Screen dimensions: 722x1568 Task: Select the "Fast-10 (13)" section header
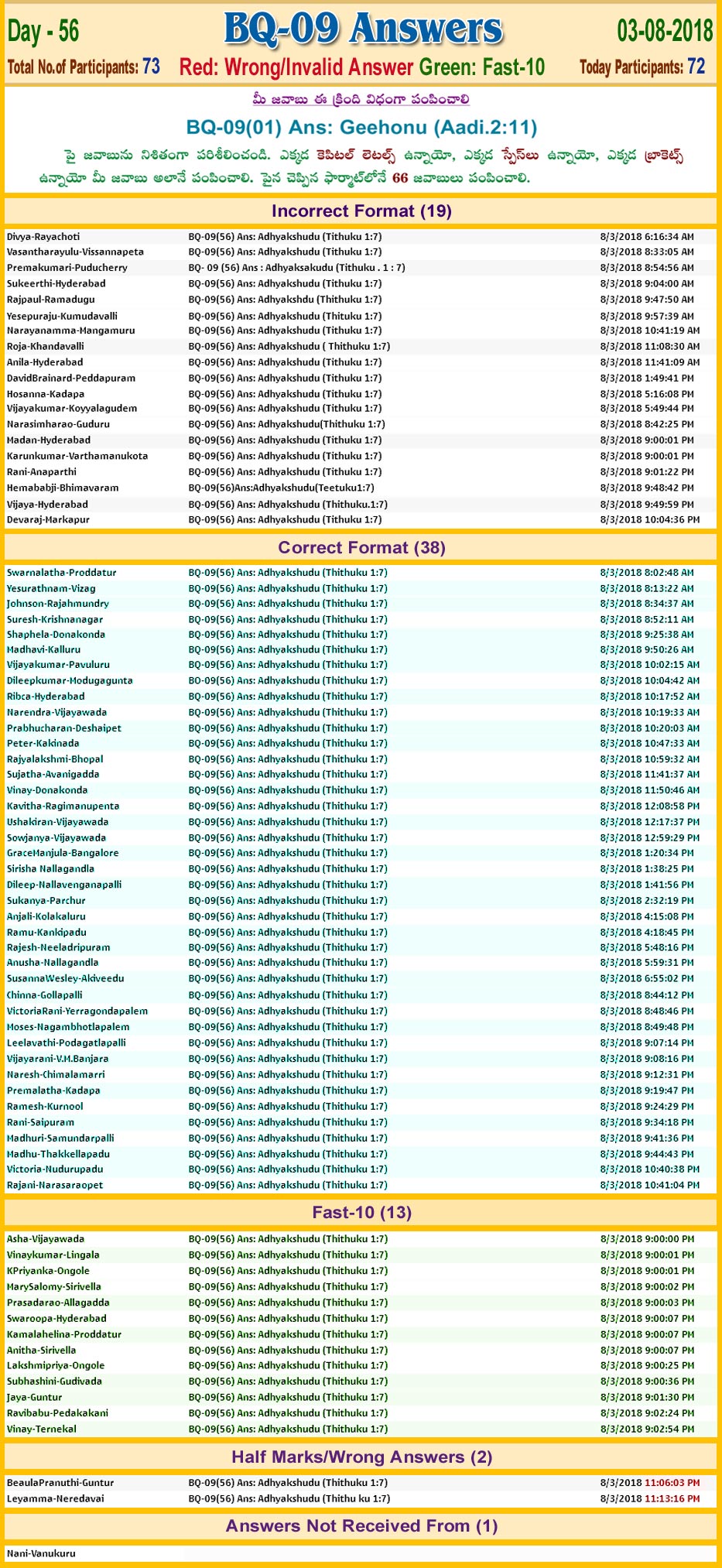(x=361, y=1212)
